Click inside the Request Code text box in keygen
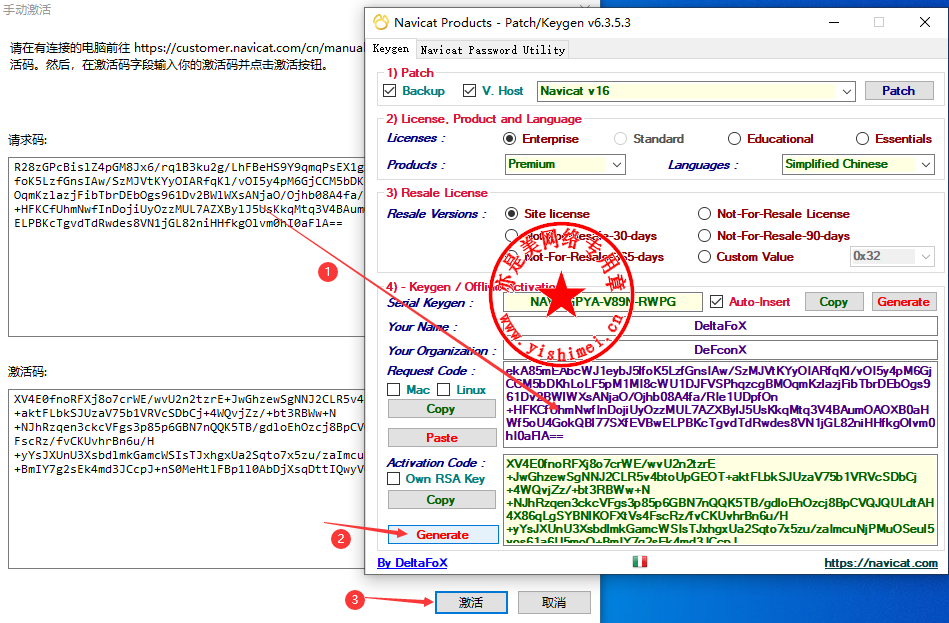This screenshot has width=949, height=623. (x=720, y=404)
